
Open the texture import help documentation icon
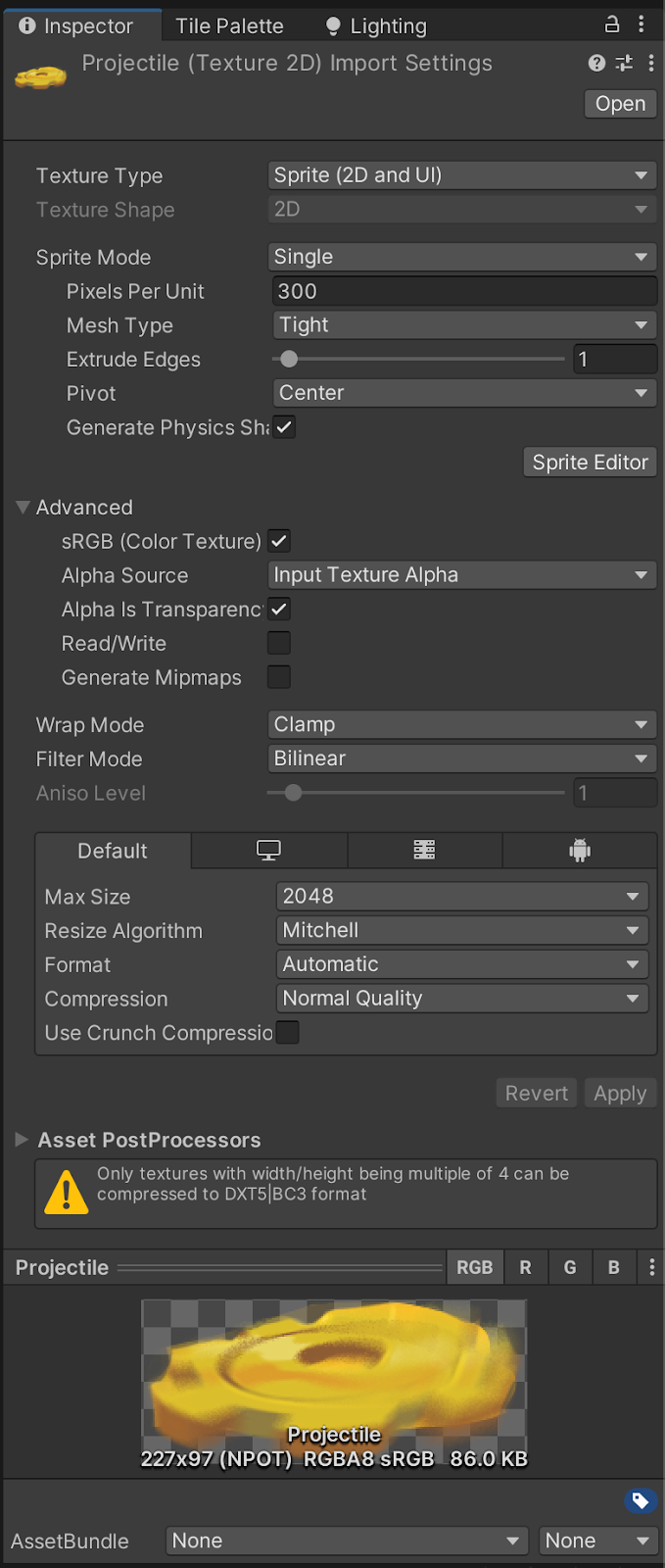(595, 63)
